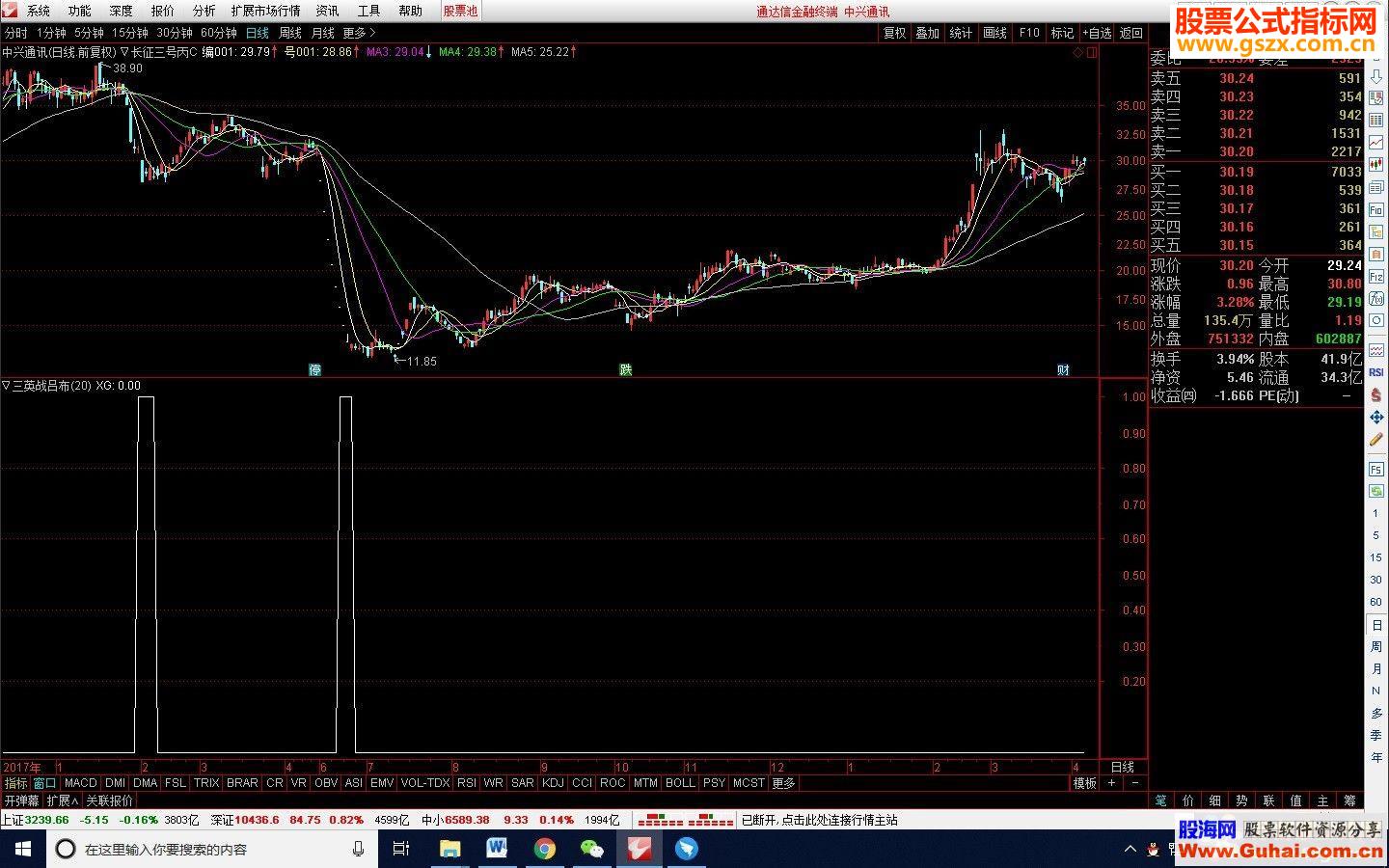Switch to 1分钟 period
This screenshot has height=868, width=1389.
[51, 33]
